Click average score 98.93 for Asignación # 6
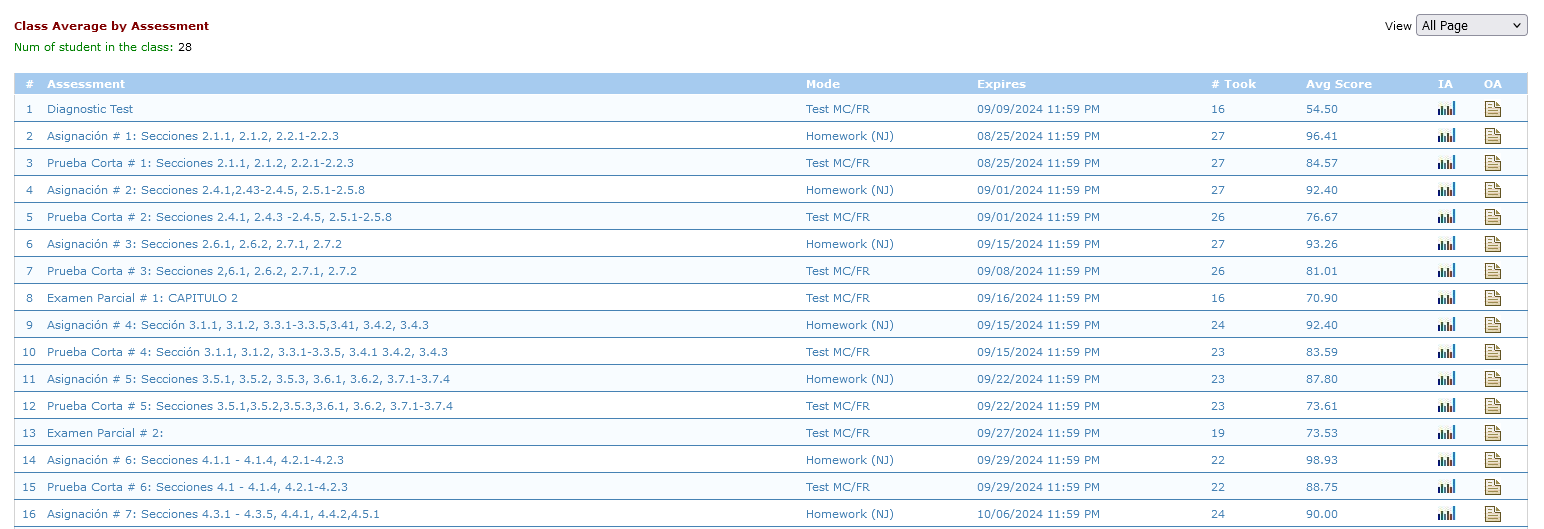The image size is (1544, 529). pyautogui.click(x=1321, y=460)
